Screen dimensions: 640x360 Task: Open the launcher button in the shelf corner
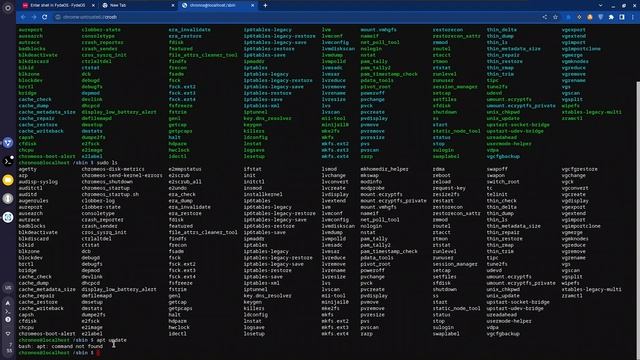click(x=8, y=8)
